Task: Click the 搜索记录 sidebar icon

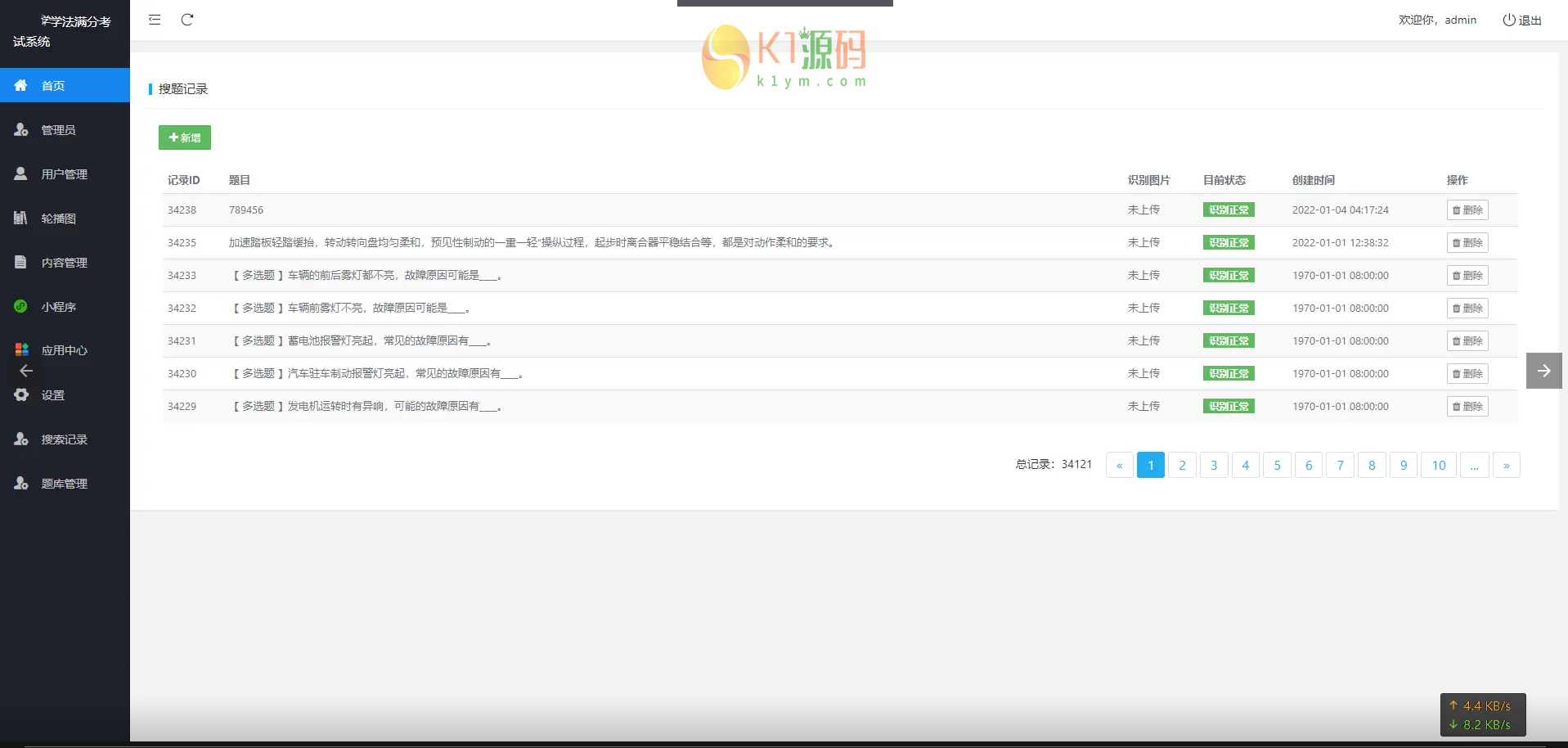Action: [21, 439]
